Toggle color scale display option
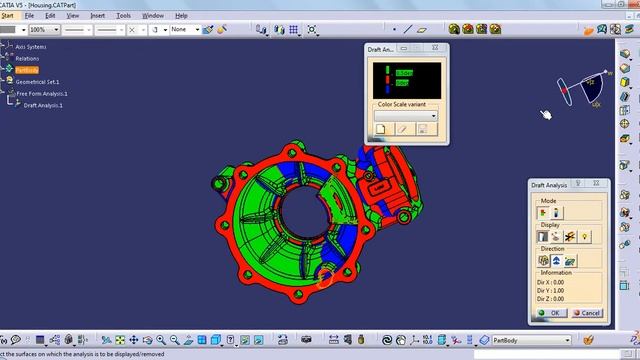 click(542, 237)
